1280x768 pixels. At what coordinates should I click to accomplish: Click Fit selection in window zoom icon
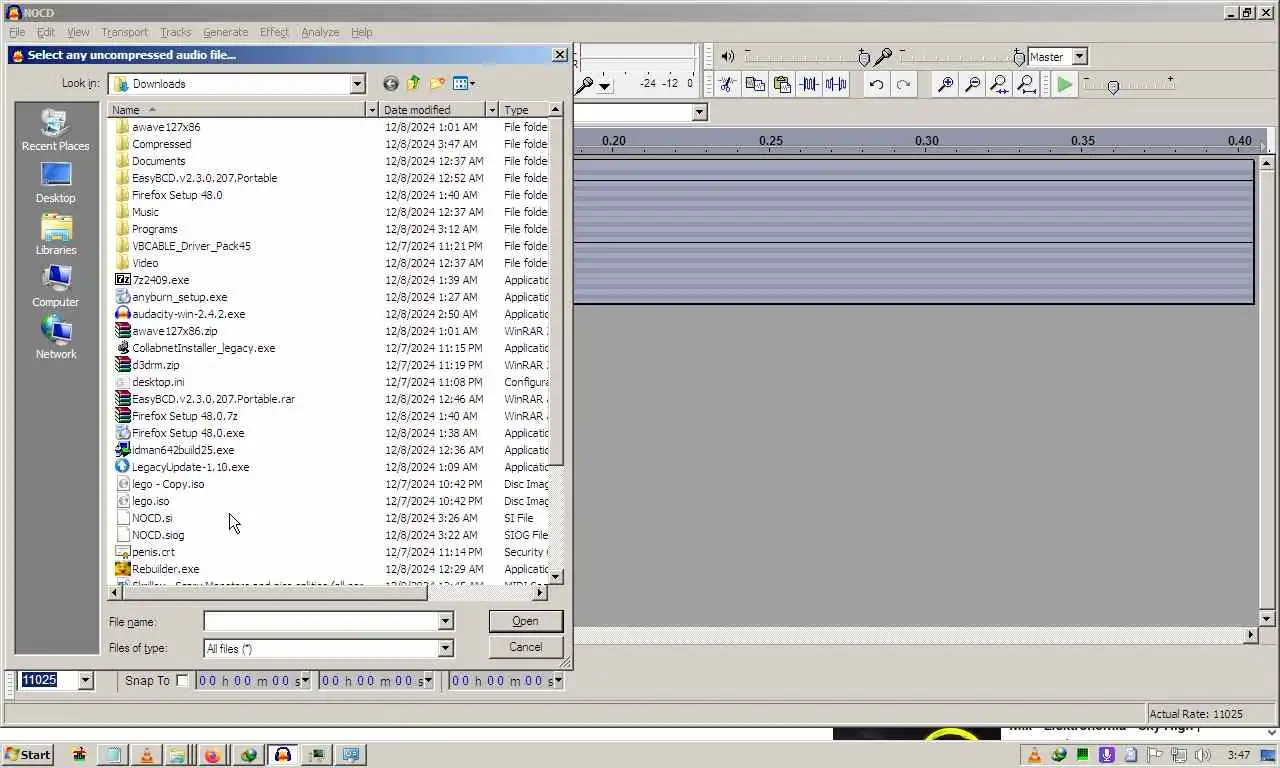tap(998, 85)
